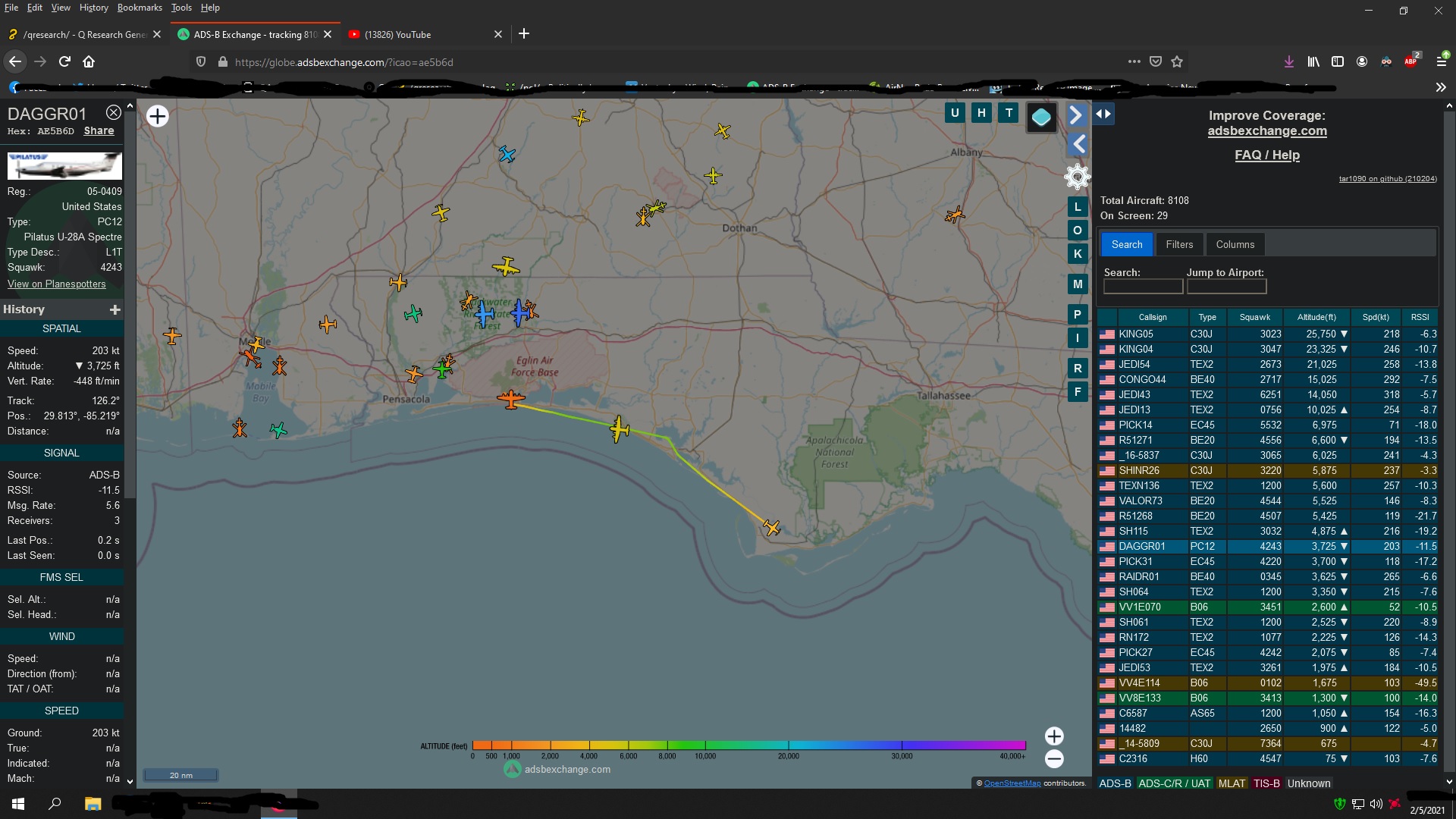Sort table by Callsign column header
Viewport: 1456px width, 819px height.
coord(1152,317)
